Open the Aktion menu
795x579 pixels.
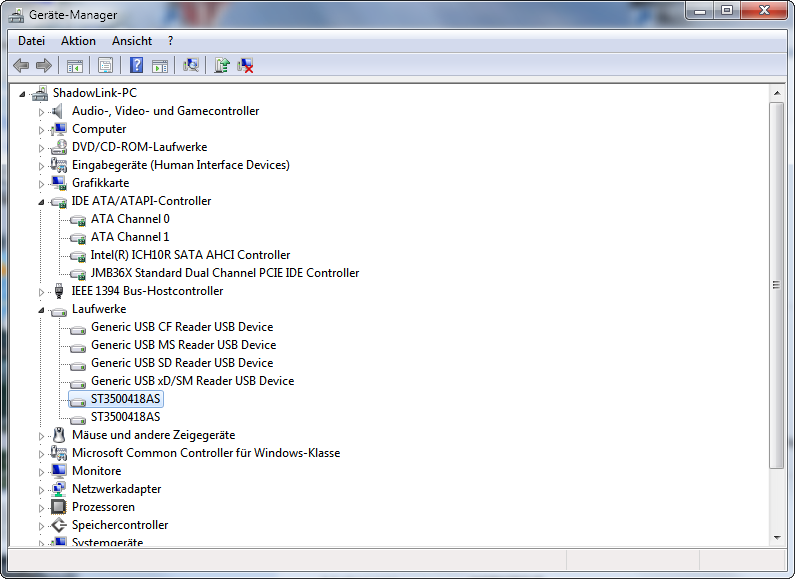point(78,41)
